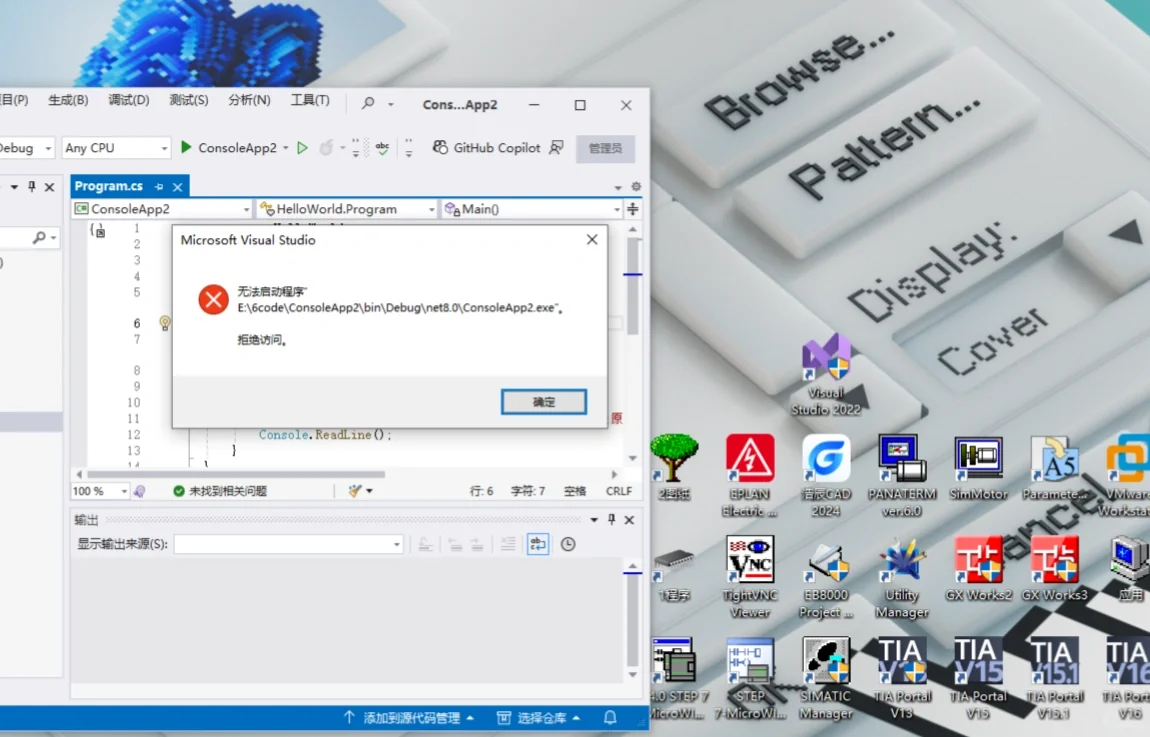Click the 未找到相关问题 status indicator
The height and width of the screenshot is (737, 1150).
tap(220, 491)
